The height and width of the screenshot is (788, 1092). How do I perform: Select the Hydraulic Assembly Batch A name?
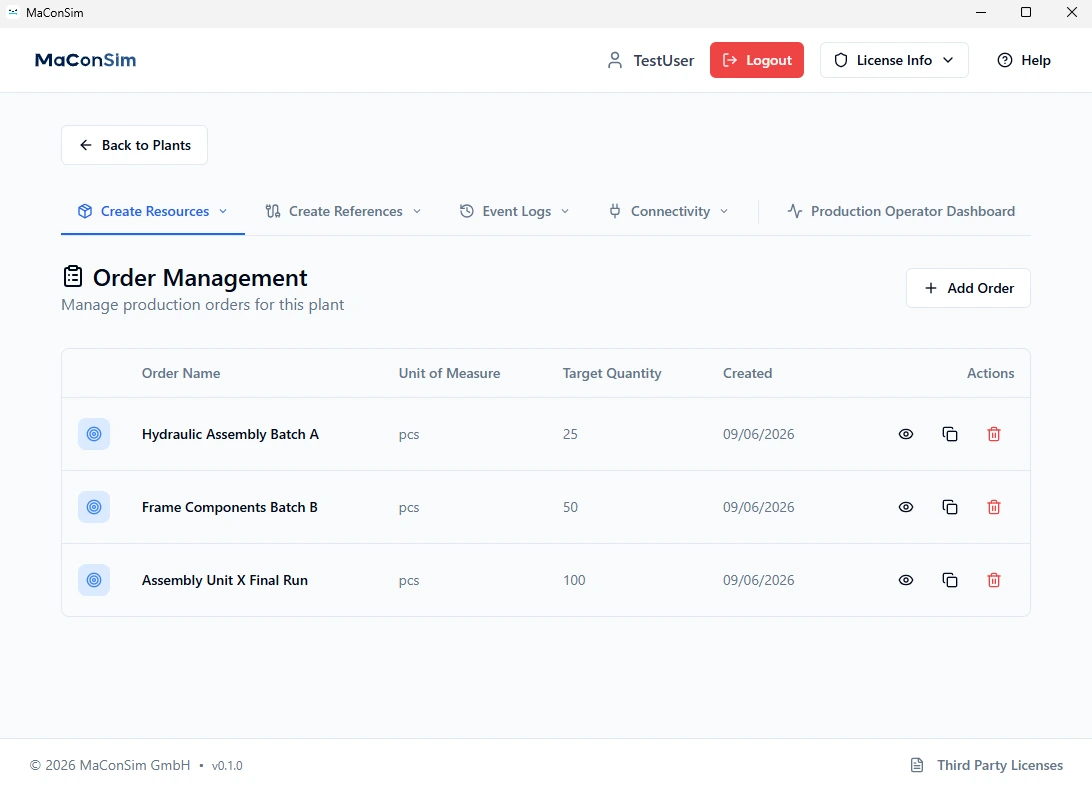pyautogui.click(x=231, y=434)
